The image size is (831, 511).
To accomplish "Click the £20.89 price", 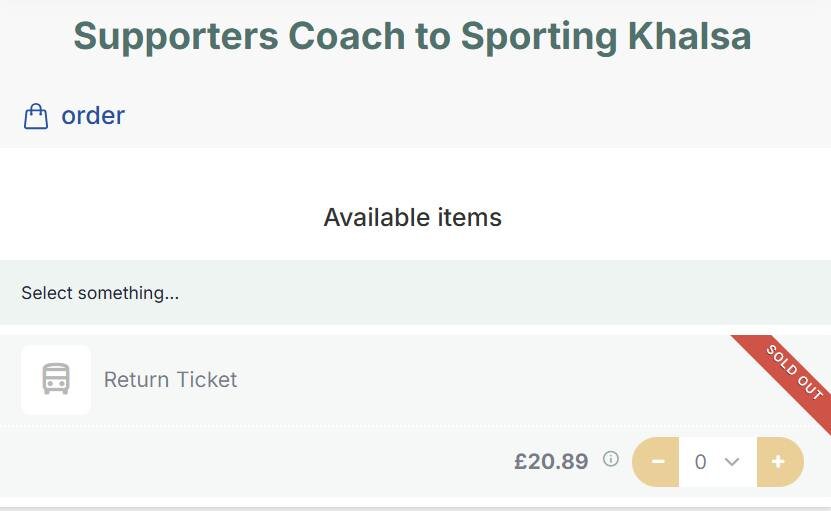I will 551,462.
